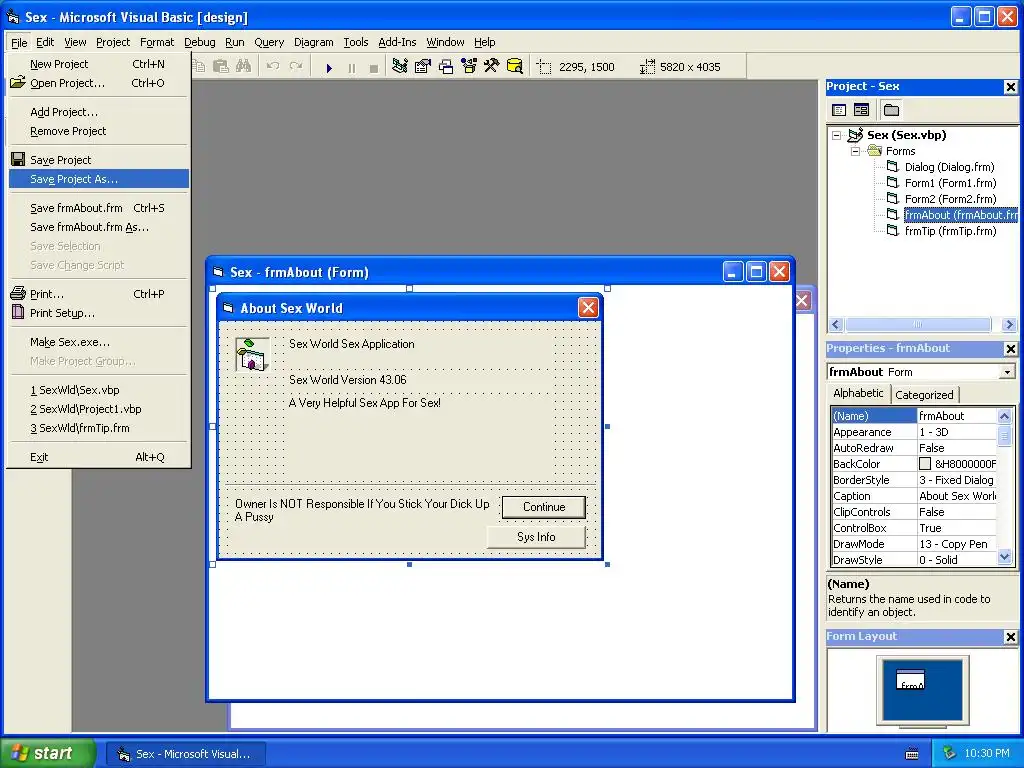Select the BorderStyle property row
This screenshot has width=1024, height=768.
click(x=914, y=480)
